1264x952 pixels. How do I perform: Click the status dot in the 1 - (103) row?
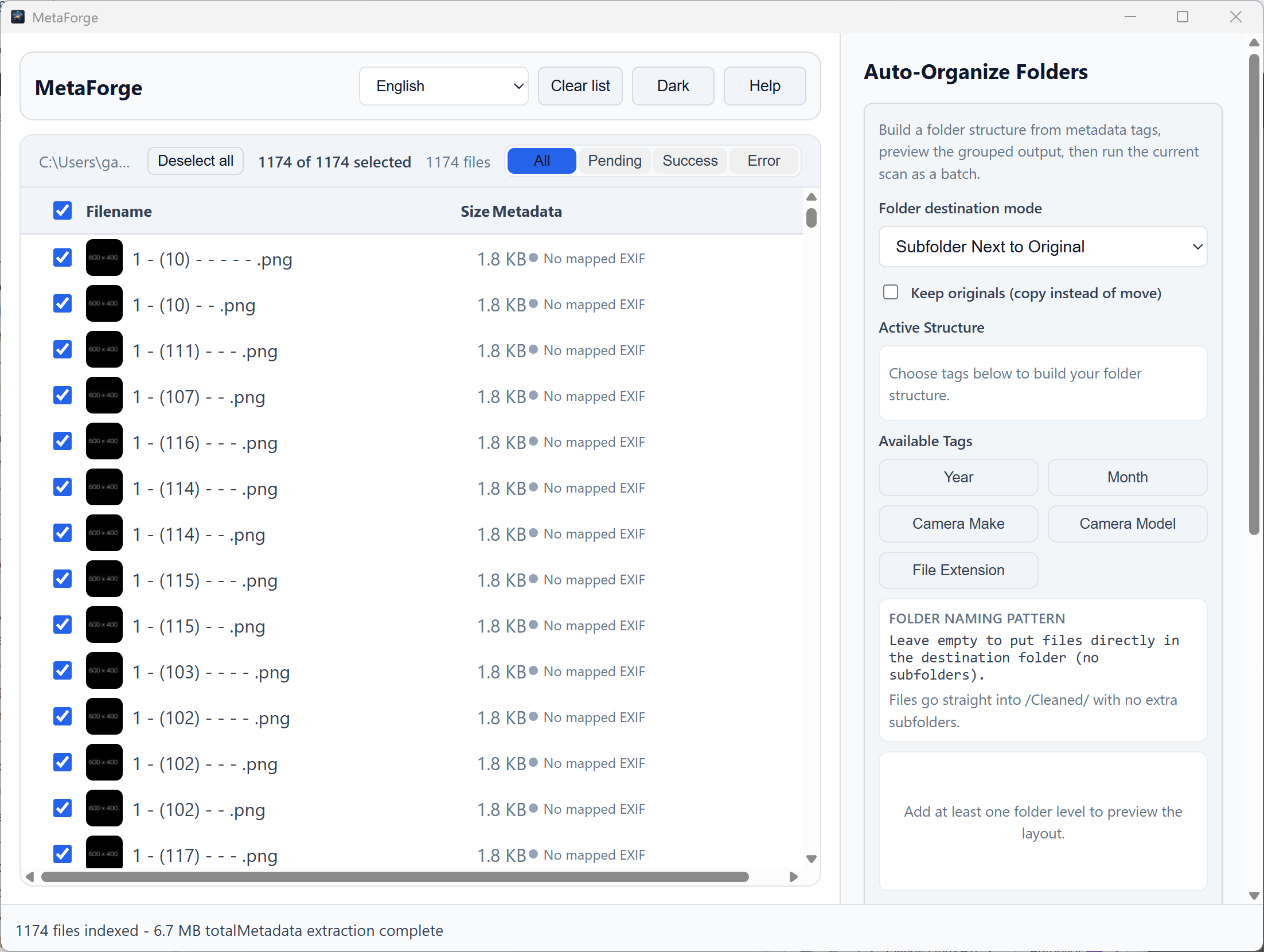click(x=533, y=670)
